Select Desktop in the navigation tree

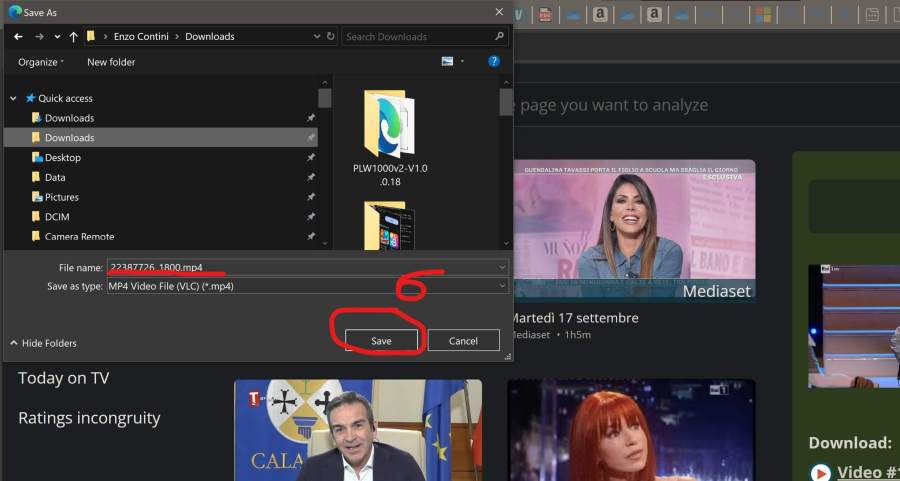click(62, 158)
